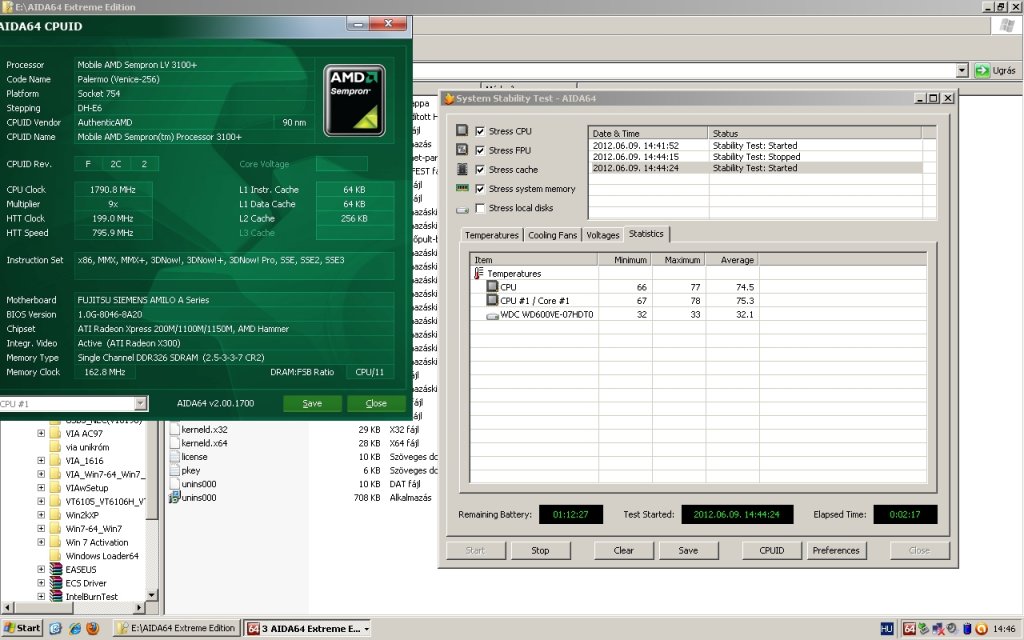Click the EASEUS archive icon in tree
Image resolution: width=1024 pixels, height=640 pixels.
(56, 569)
